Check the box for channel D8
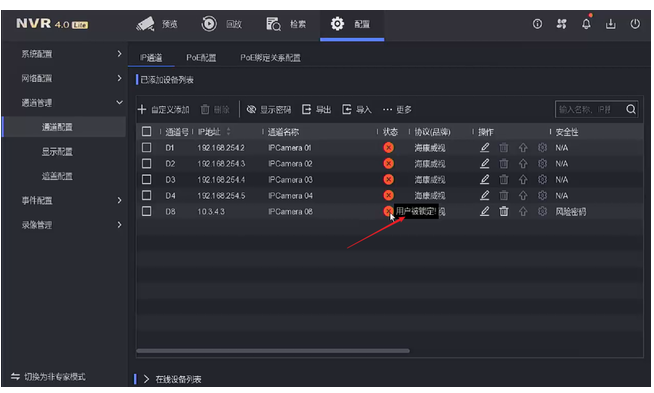 (x=146, y=212)
